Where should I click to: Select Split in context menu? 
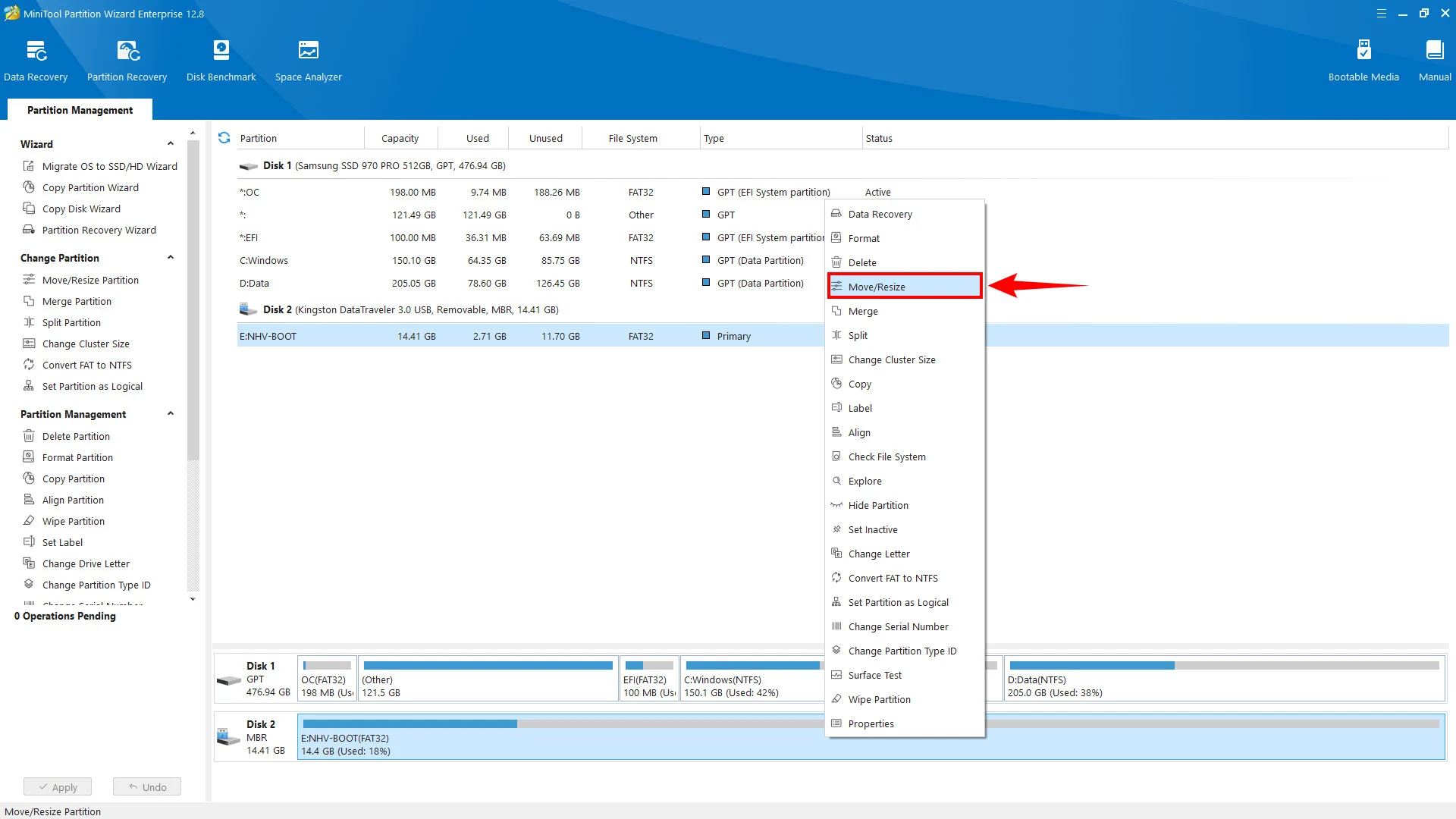905,335
